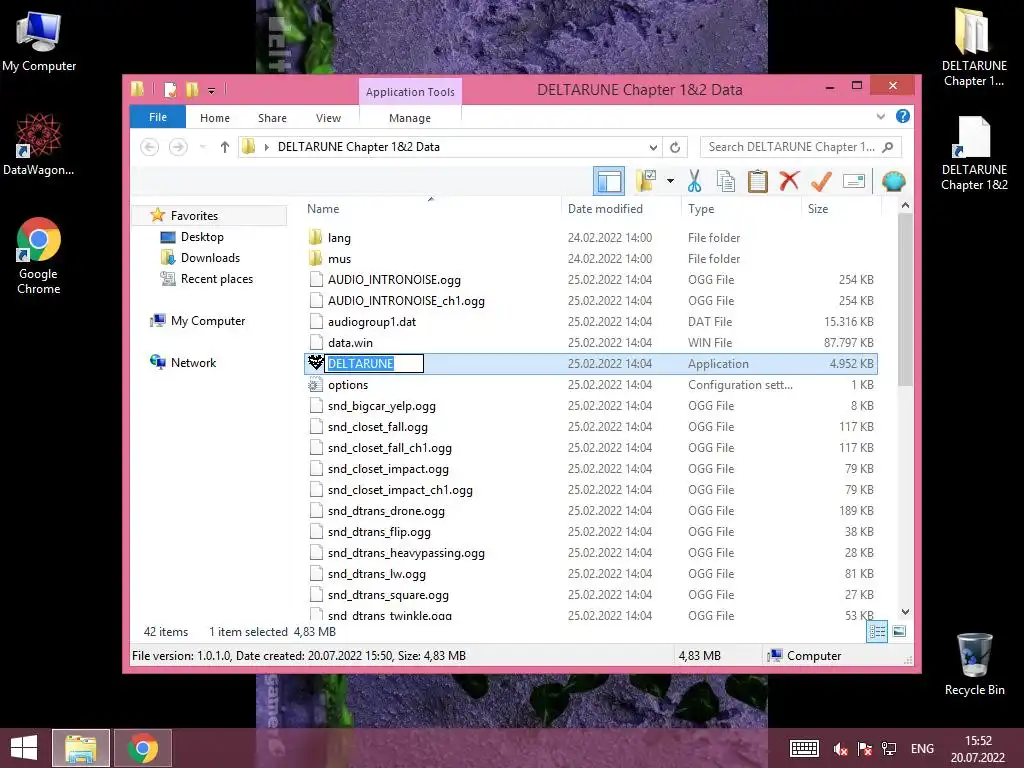This screenshot has width=1024, height=768.
Task: Switch to the Share ribbon tab
Action: pyautogui.click(x=272, y=118)
